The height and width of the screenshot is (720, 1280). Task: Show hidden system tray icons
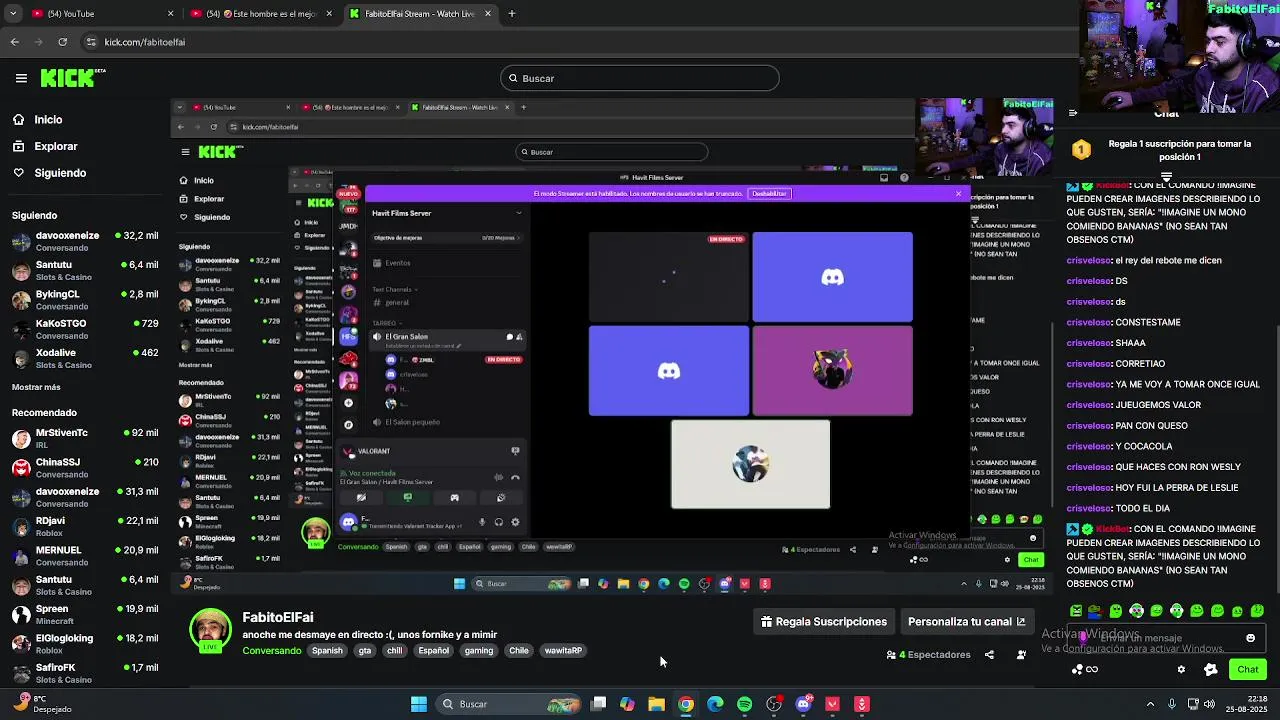point(1150,704)
